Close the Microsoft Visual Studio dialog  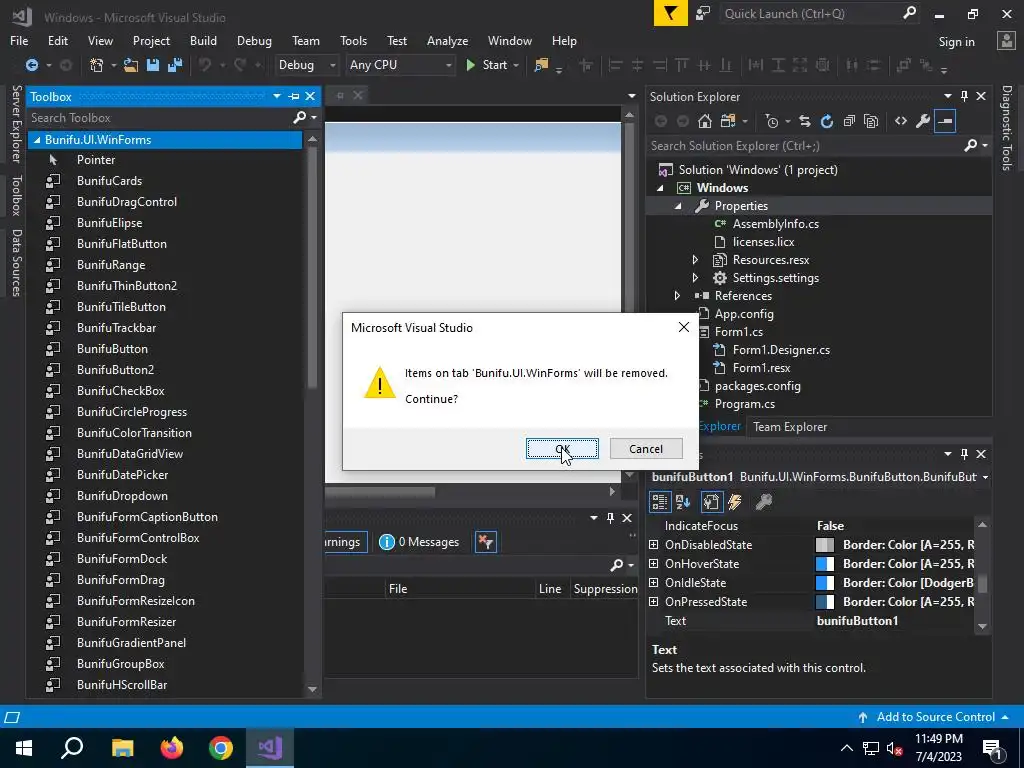pos(684,327)
